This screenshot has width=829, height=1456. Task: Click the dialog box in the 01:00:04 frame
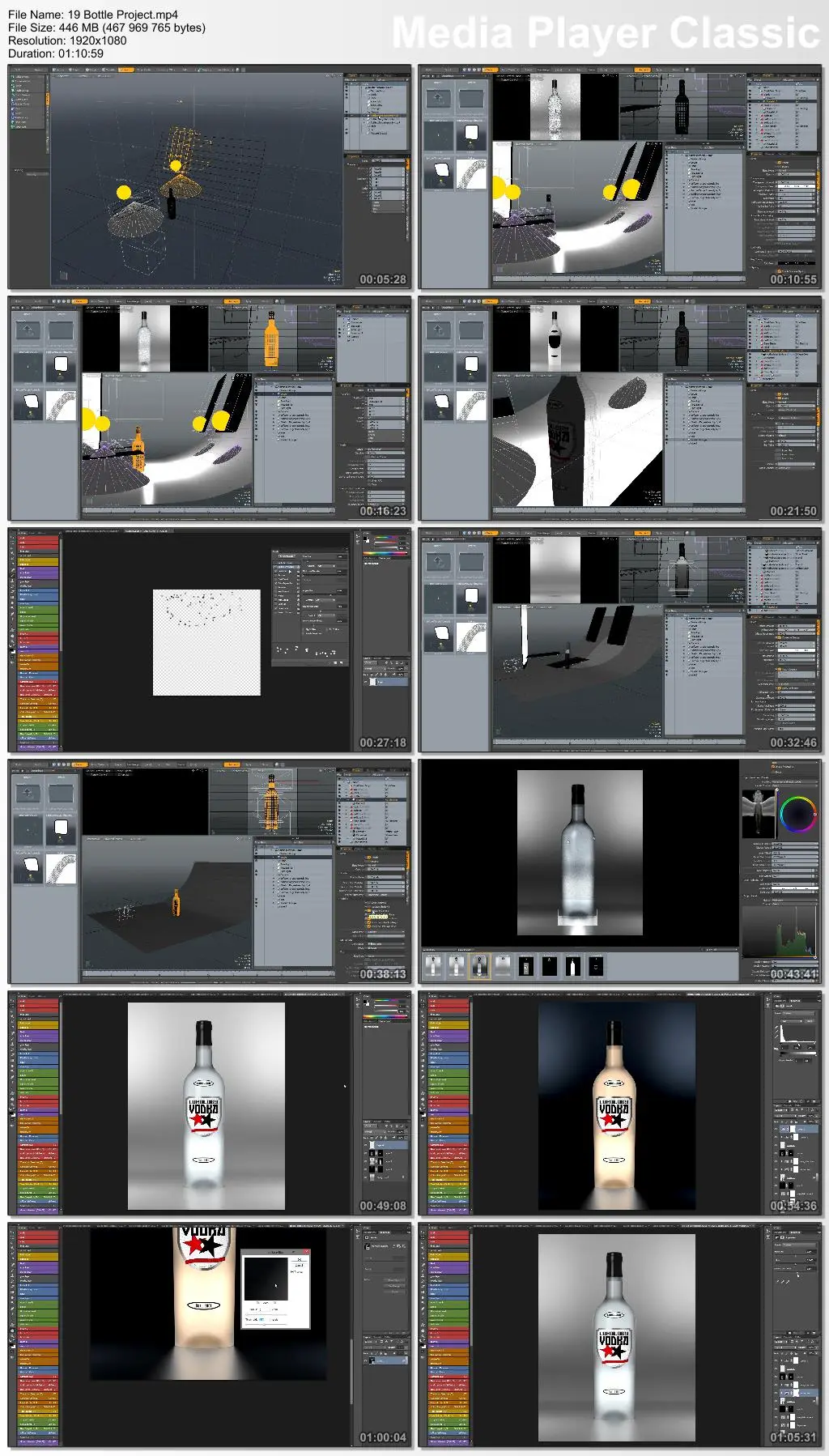pos(275,1289)
